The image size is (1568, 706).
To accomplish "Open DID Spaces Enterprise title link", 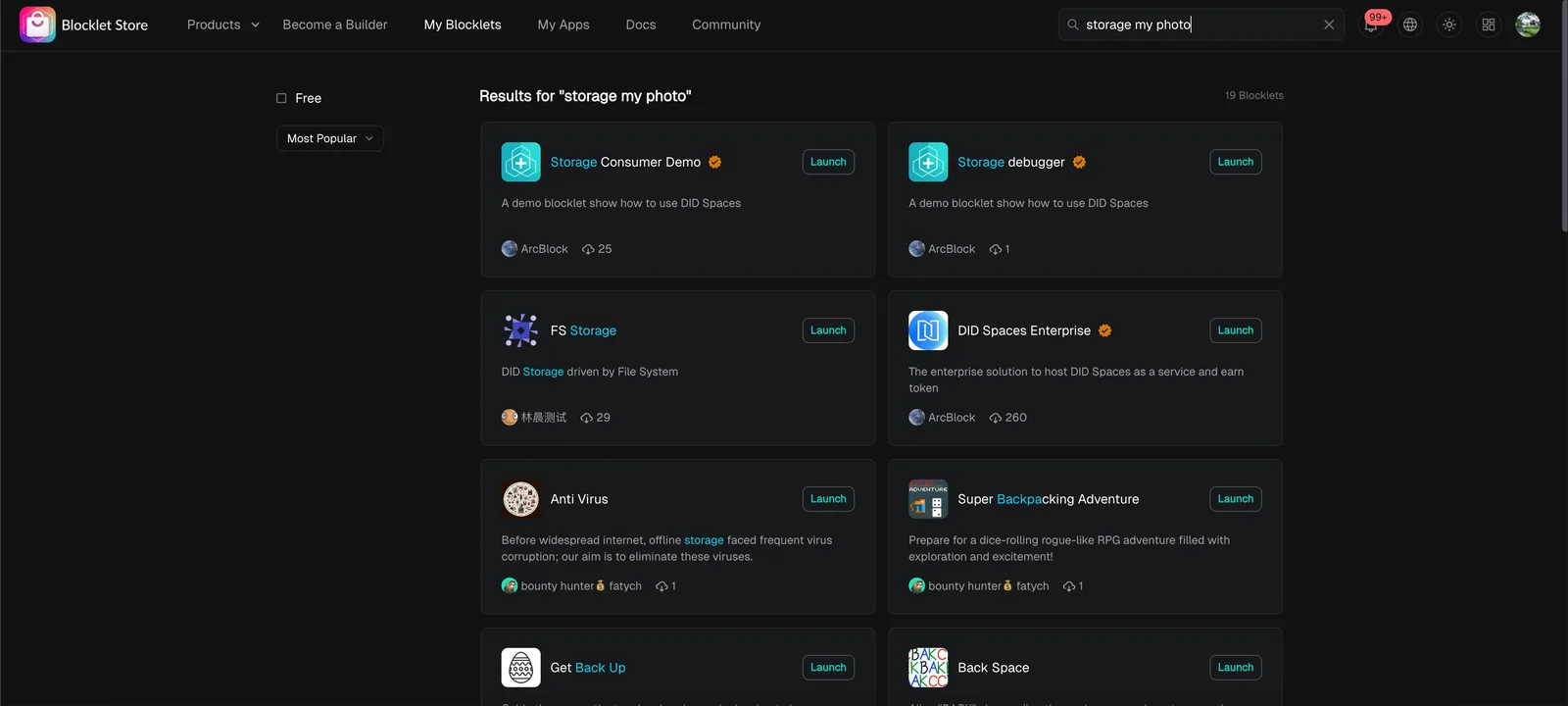I will 1024,330.
